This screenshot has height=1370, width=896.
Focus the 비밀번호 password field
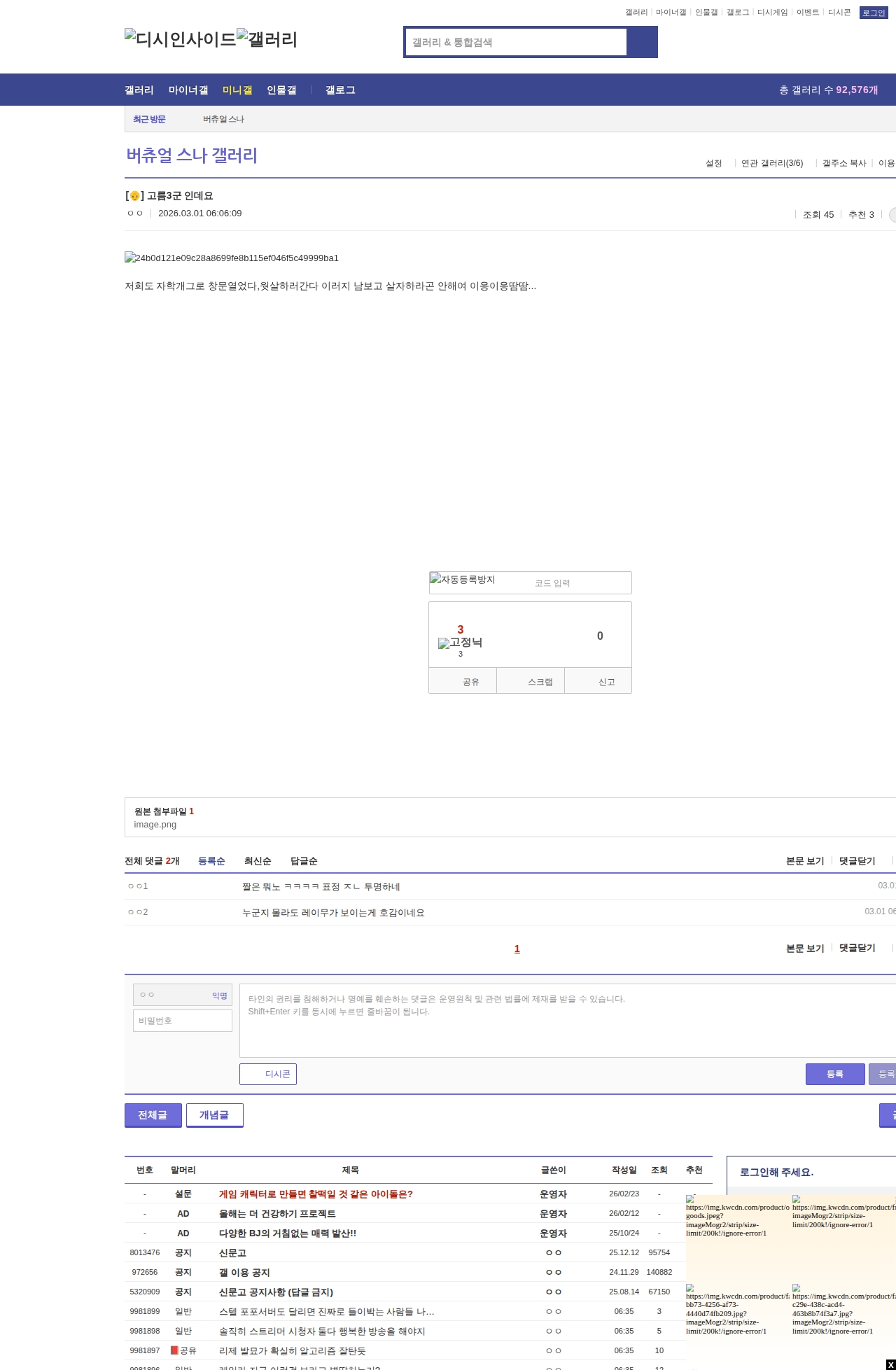coord(182,1021)
